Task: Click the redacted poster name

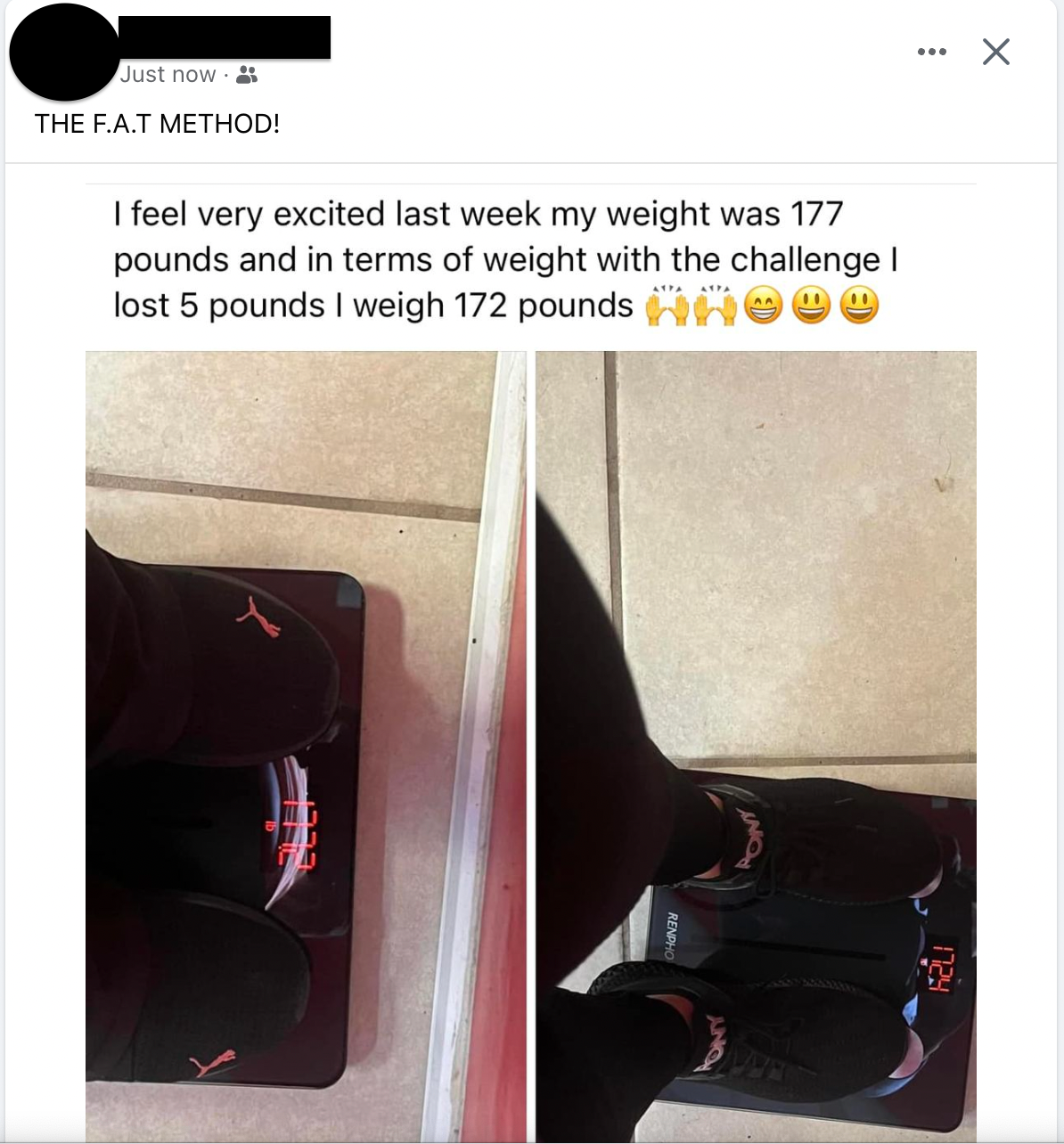Action: 224,37
